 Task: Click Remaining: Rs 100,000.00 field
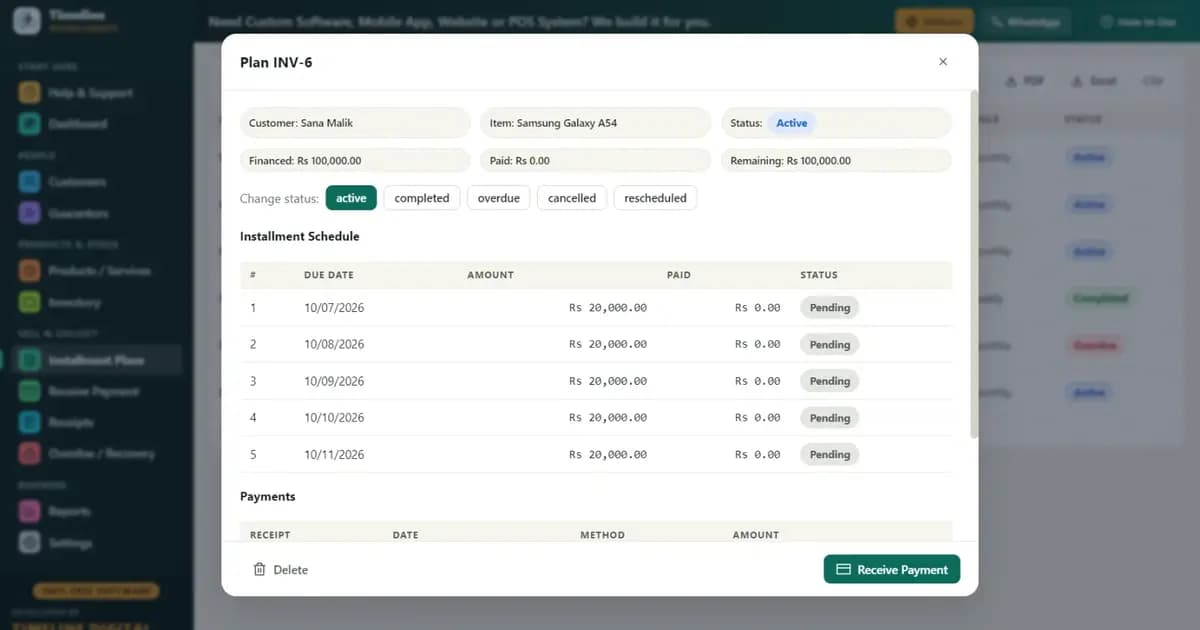836,160
